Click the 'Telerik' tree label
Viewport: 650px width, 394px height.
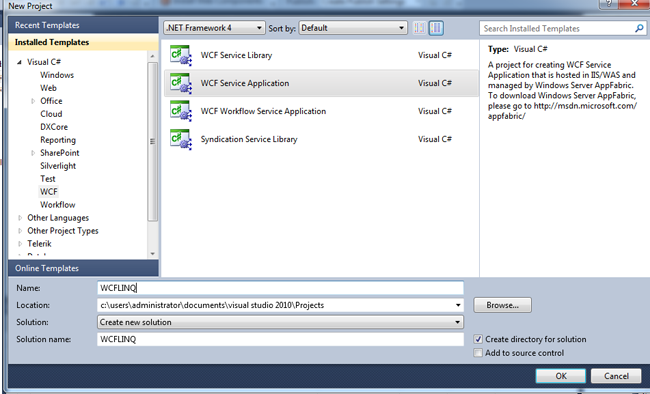[x=39, y=244]
